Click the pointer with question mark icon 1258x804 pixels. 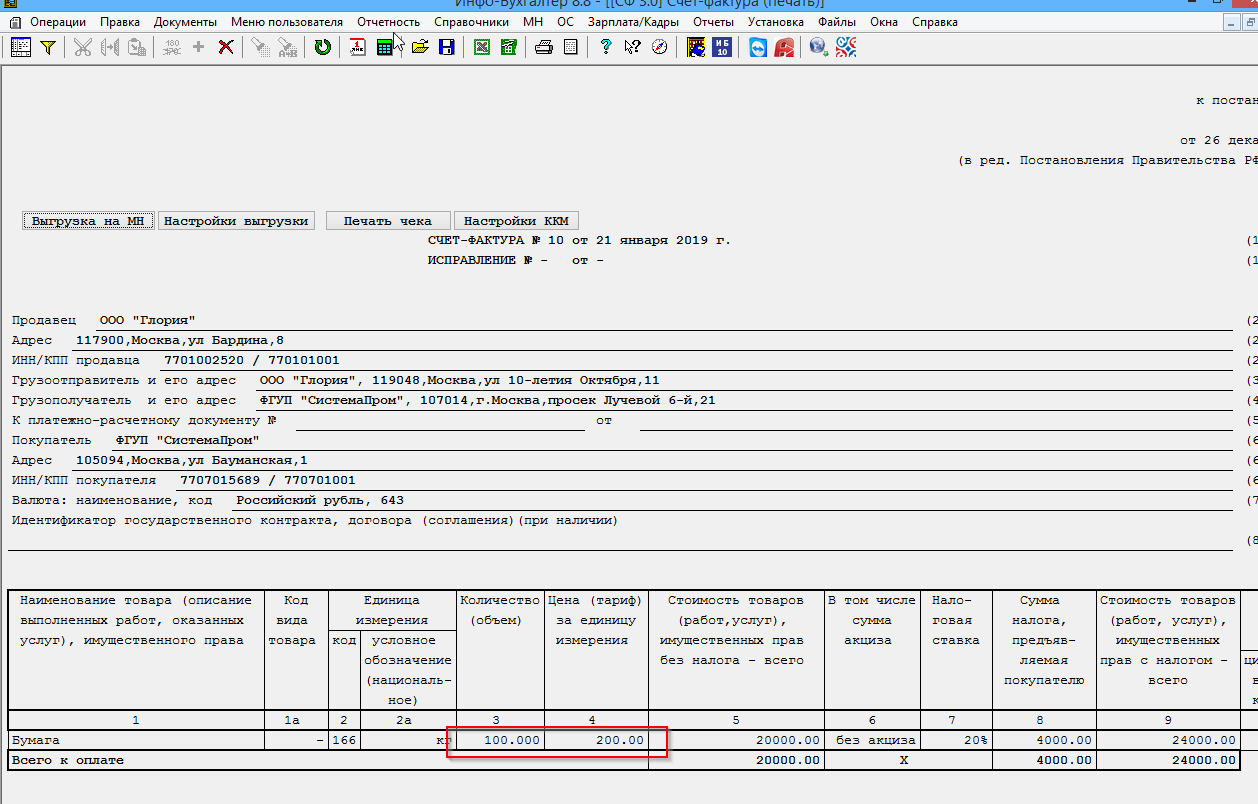(x=632, y=47)
